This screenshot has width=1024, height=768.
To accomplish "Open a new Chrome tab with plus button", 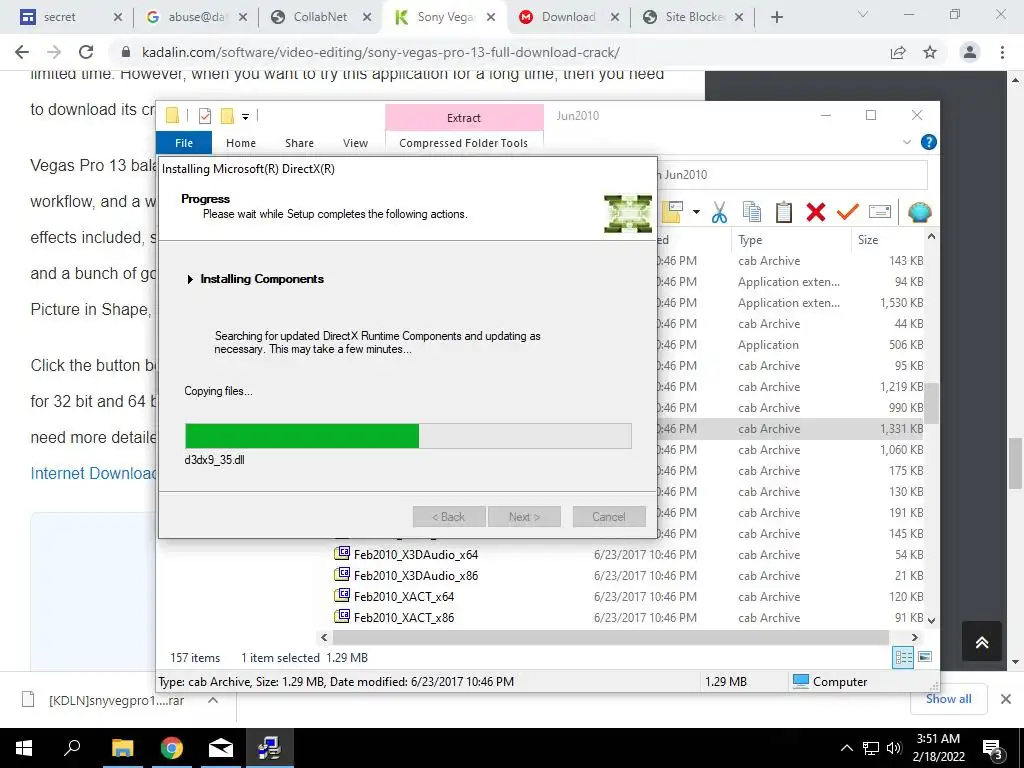I will pyautogui.click(x=776, y=17).
